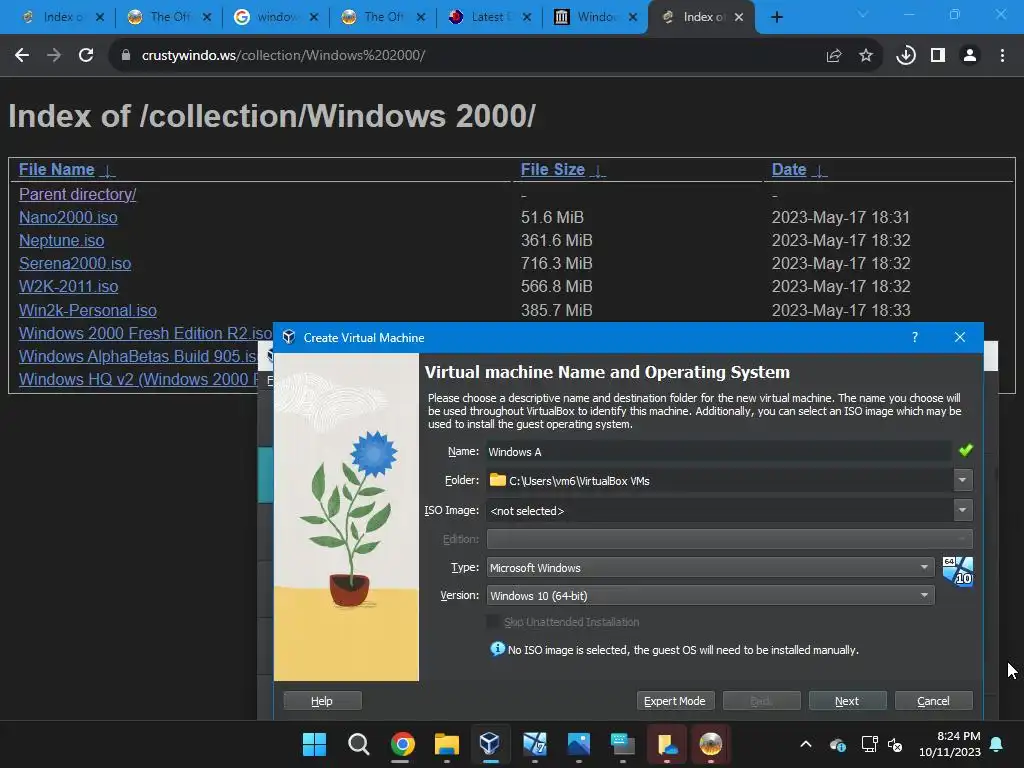The image size is (1024, 768).
Task: Open the Windows Start menu
Action: point(314,744)
